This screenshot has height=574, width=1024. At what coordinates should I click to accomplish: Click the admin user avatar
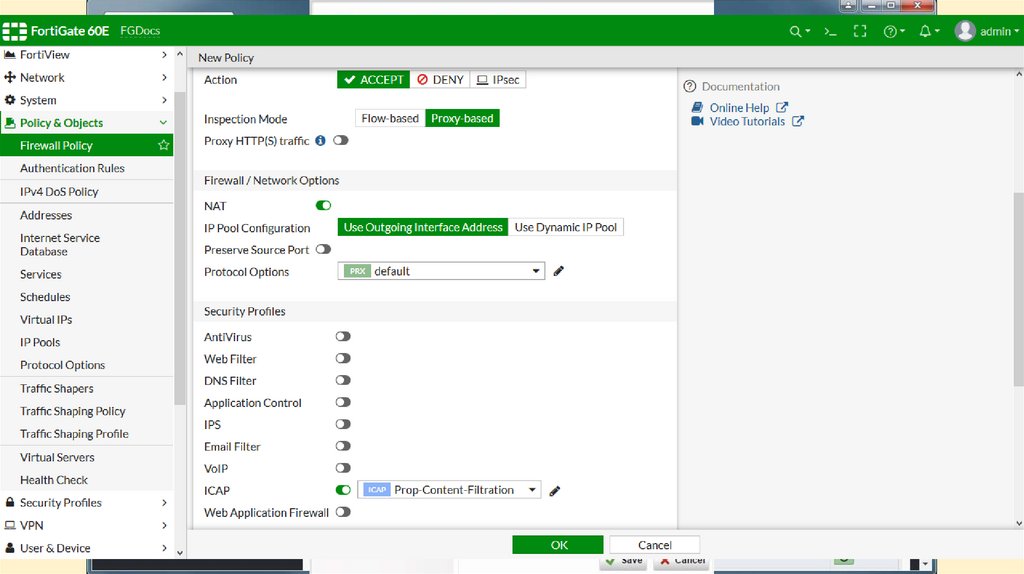tap(965, 31)
